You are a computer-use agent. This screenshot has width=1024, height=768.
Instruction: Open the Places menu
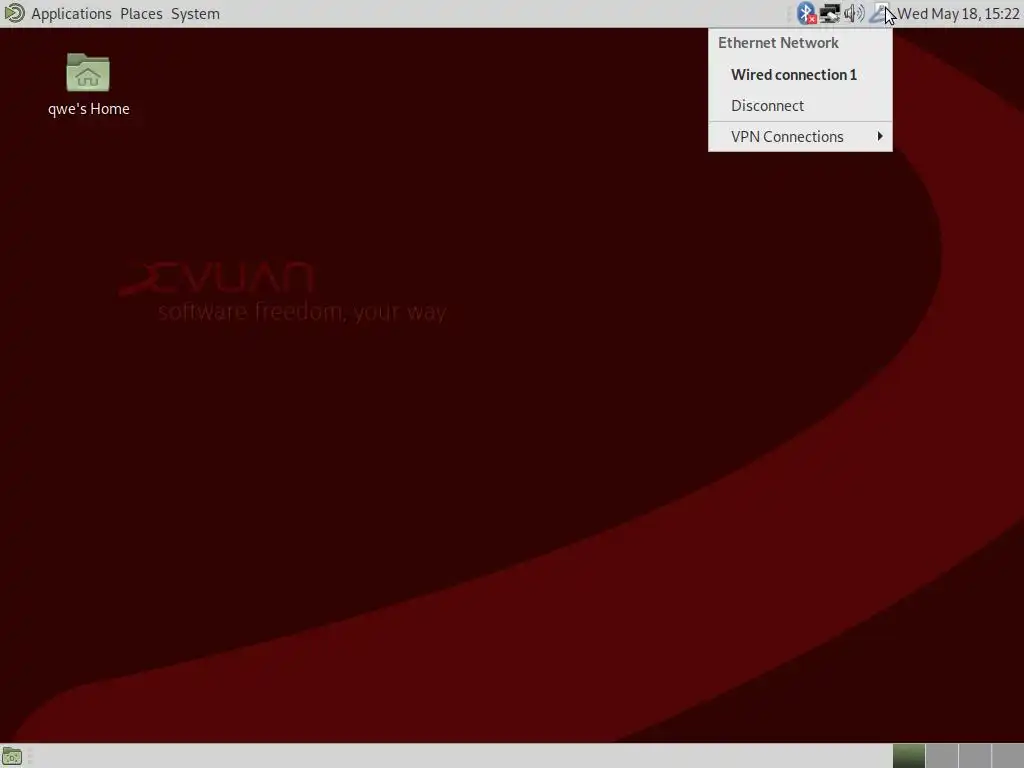click(141, 14)
